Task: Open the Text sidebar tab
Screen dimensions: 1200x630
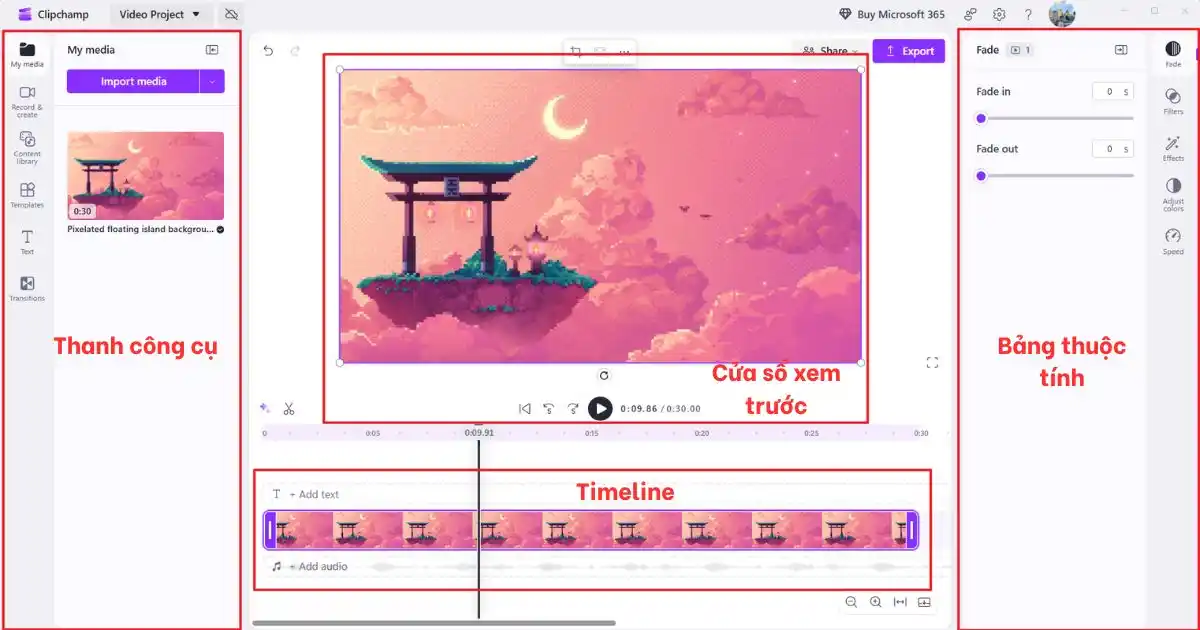Action: 27,242
